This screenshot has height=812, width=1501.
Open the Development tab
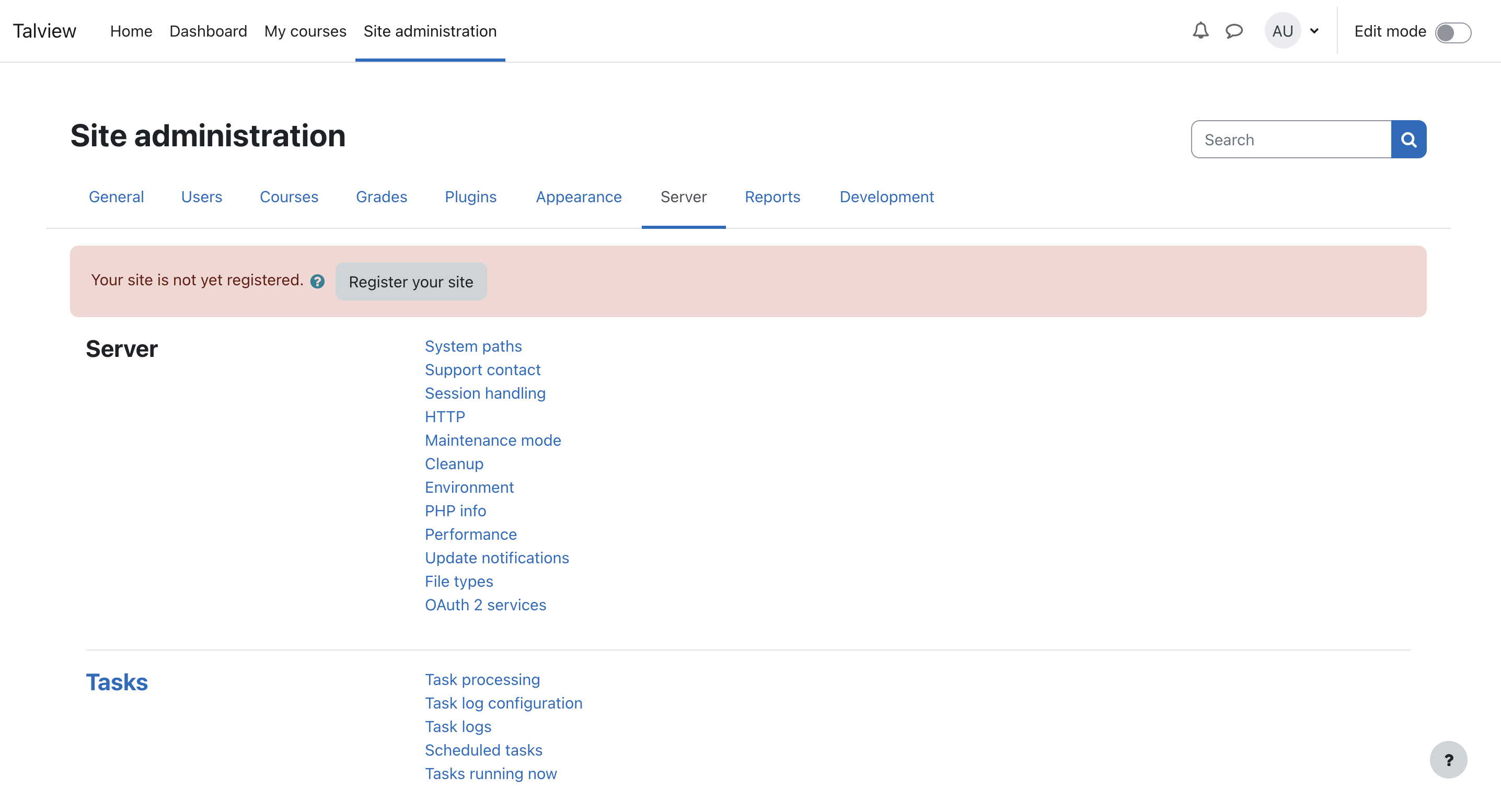[886, 197]
